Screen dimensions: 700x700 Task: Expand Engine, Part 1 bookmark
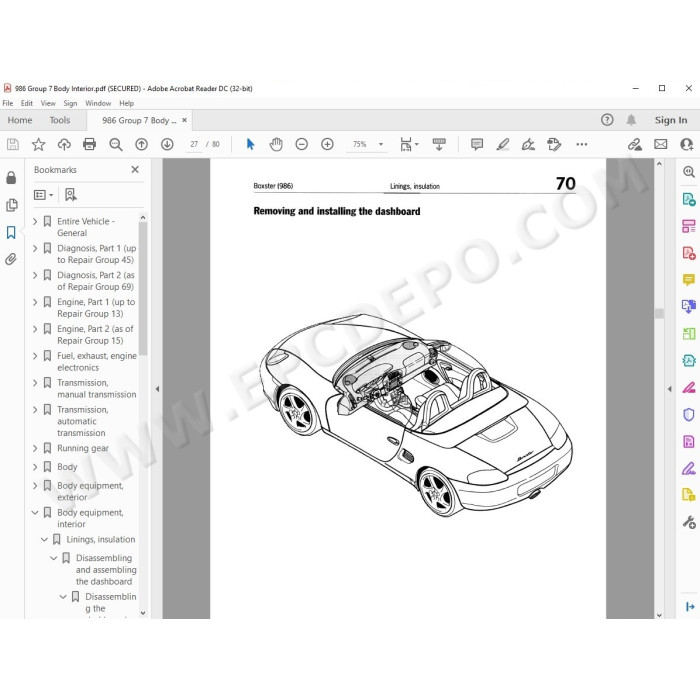[35, 302]
